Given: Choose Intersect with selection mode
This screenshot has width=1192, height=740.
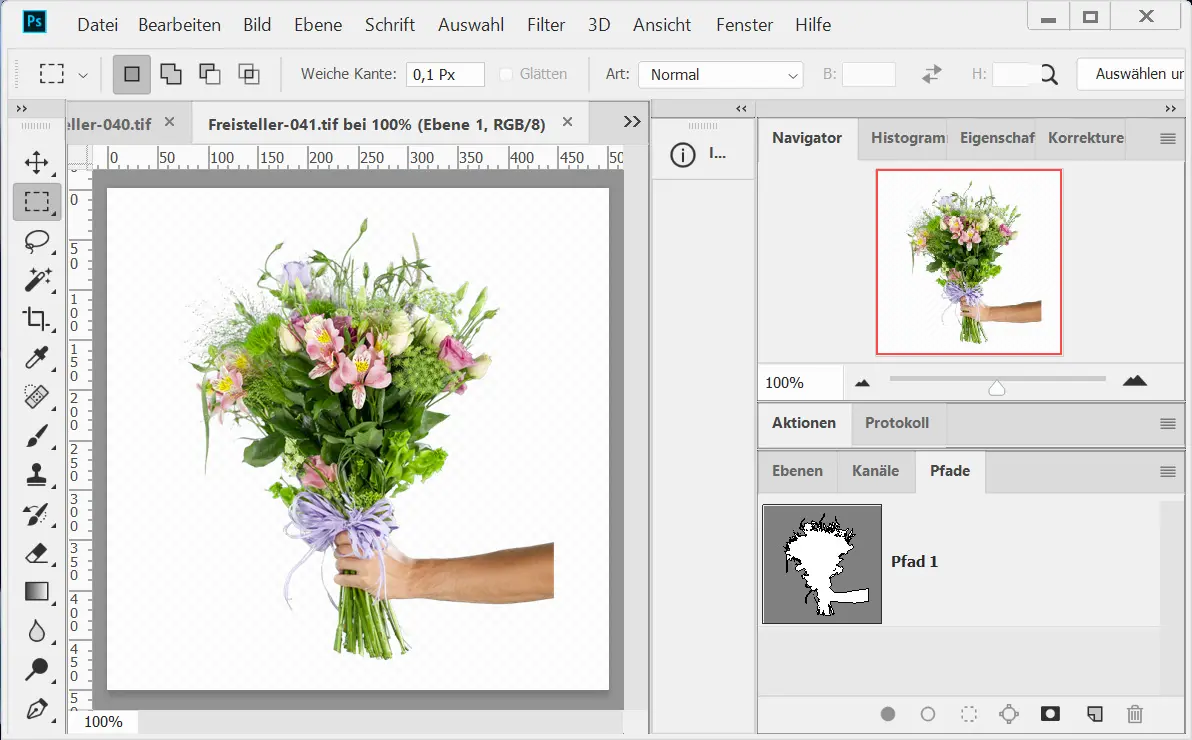Looking at the screenshot, I should (249, 74).
